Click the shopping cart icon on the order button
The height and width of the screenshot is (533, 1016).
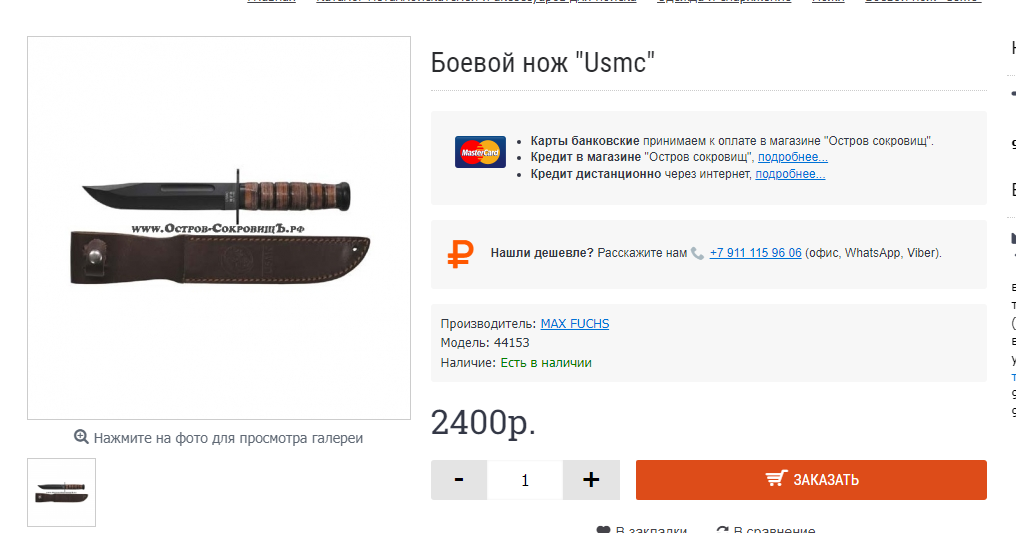coord(776,479)
